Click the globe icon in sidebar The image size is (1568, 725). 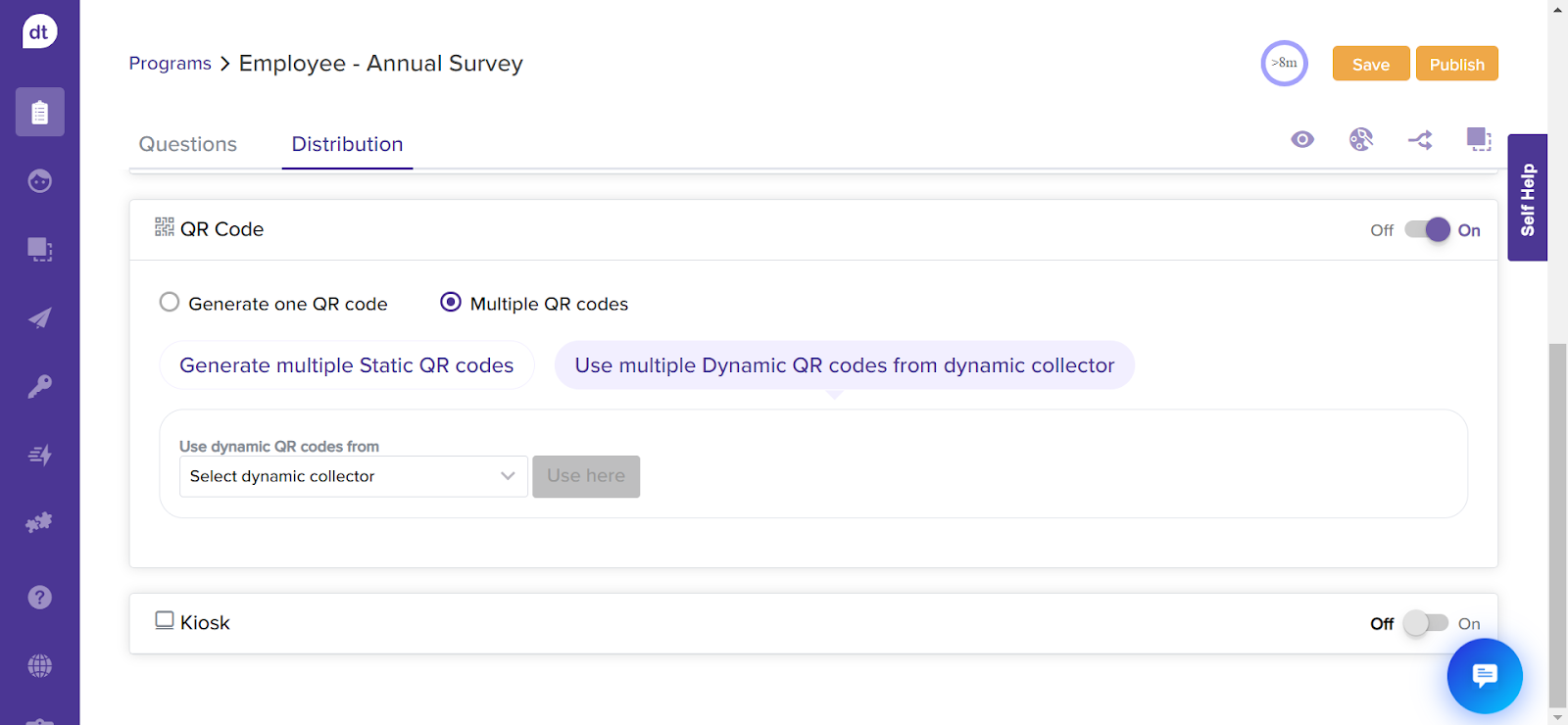(x=40, y=666)
